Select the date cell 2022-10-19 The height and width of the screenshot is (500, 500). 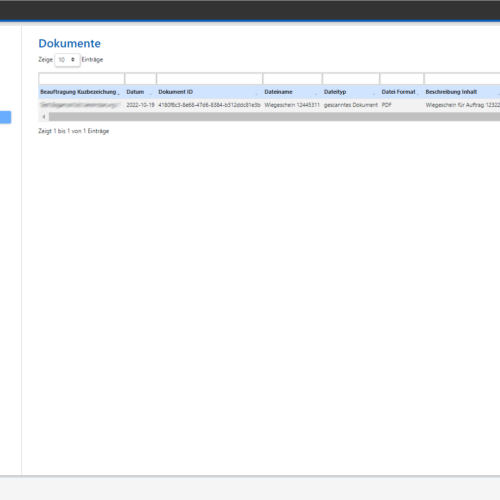140,105
